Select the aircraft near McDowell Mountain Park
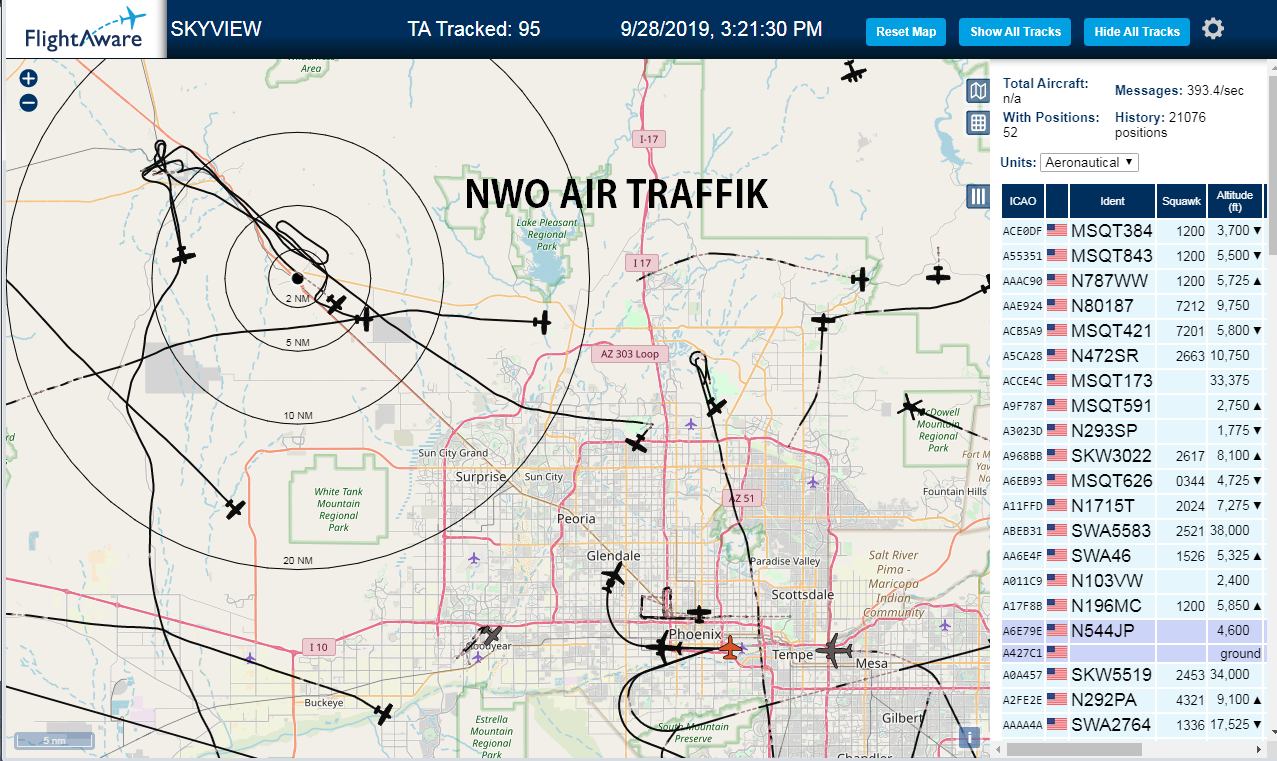 (910, 406)
